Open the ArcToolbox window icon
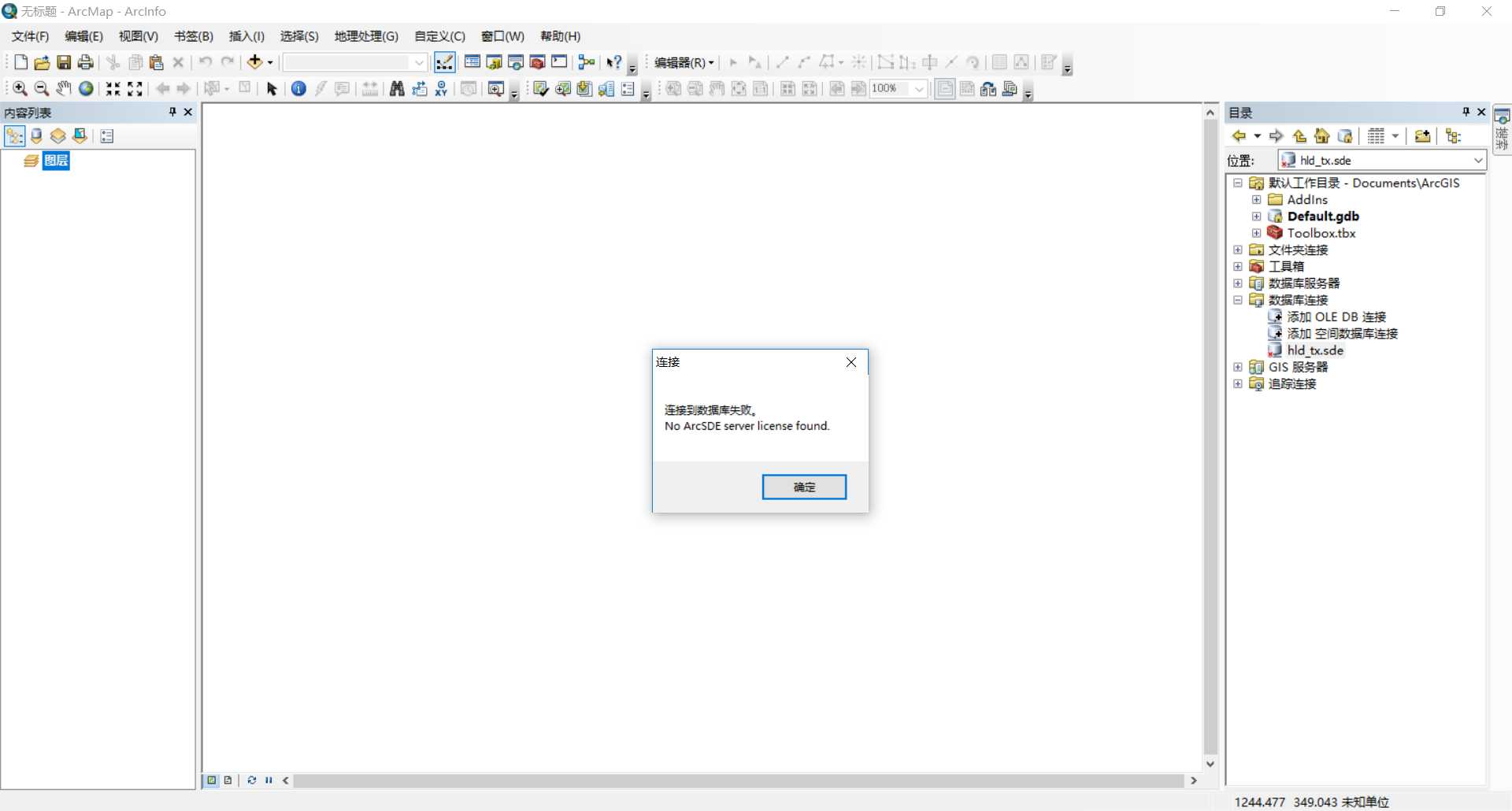 [x=538, y=62]
